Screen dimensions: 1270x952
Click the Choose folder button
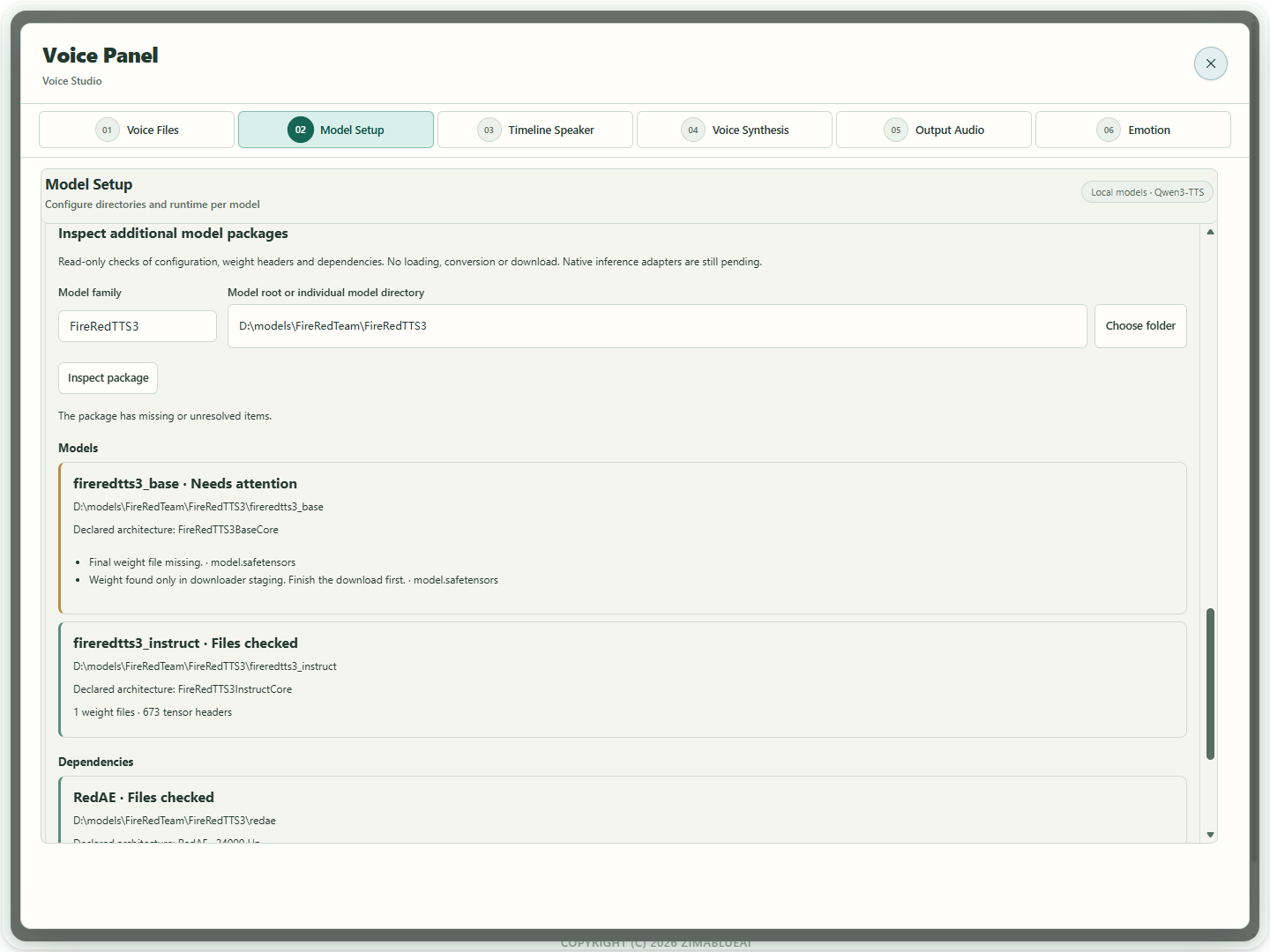(x=1140, y=326)
